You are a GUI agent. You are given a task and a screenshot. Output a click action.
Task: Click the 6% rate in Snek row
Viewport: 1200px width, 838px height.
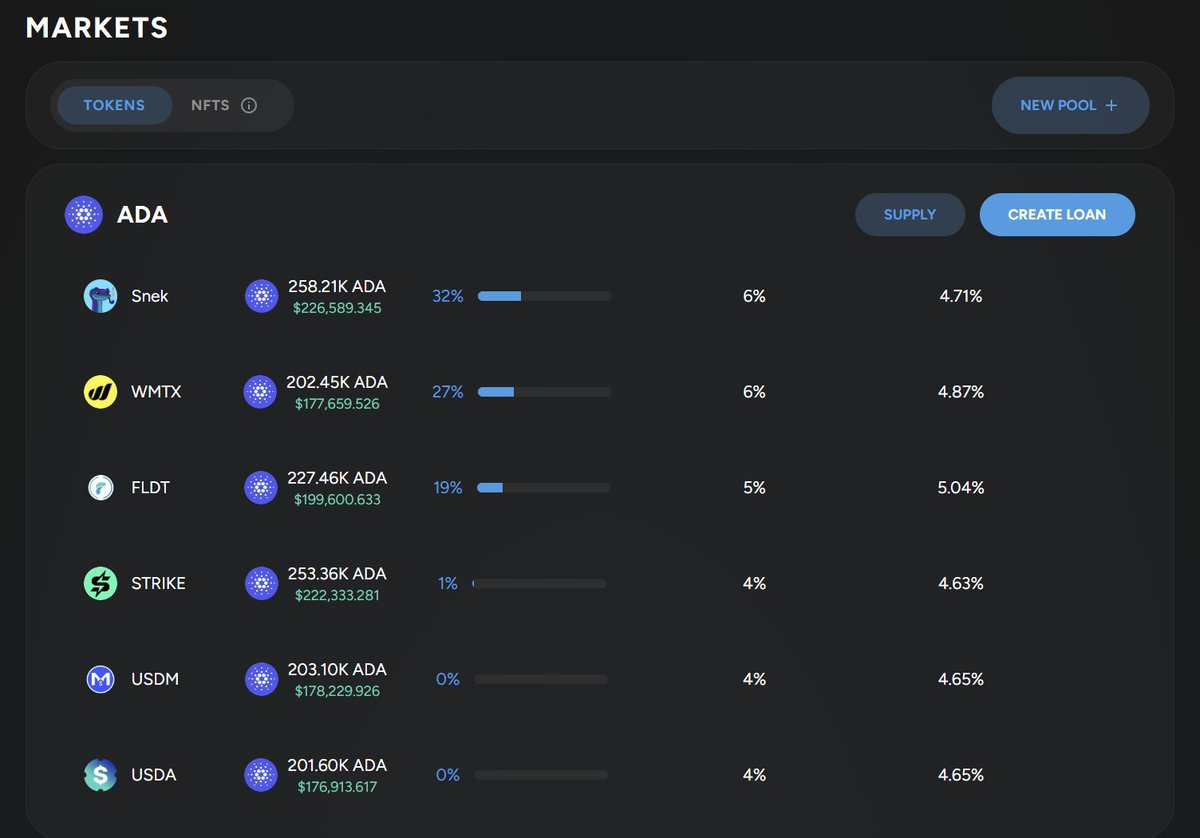[x=754, y=296]
